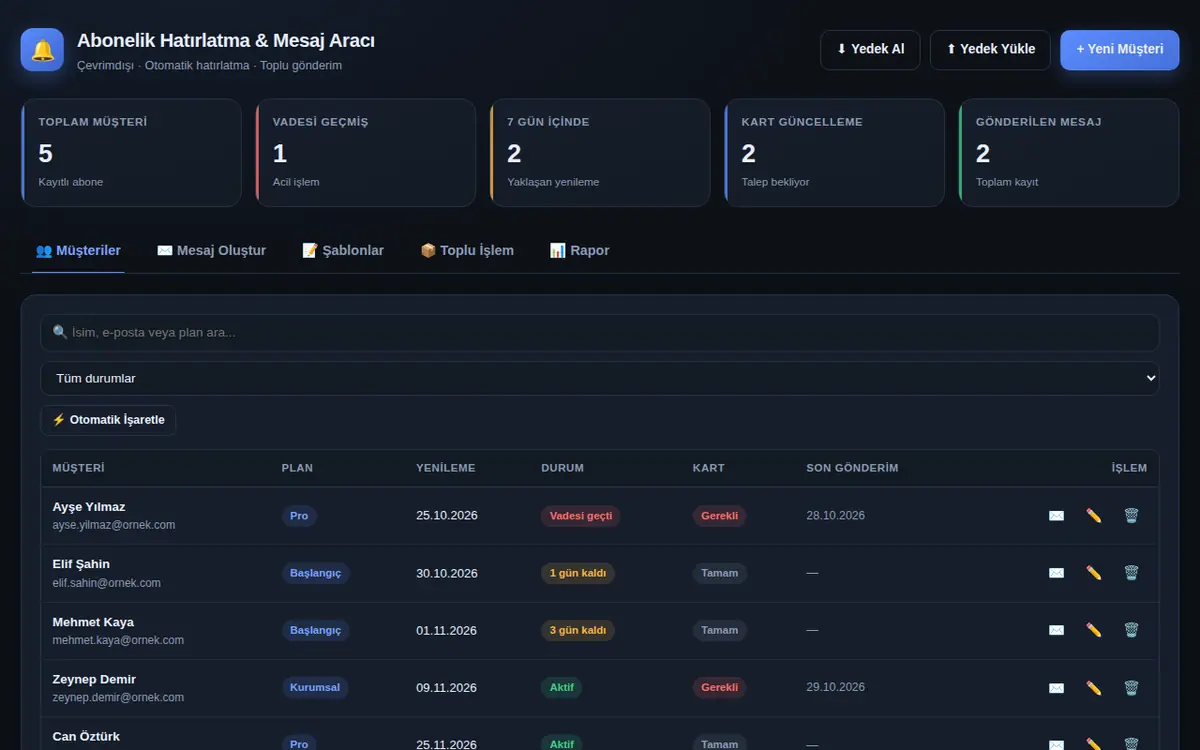1200x750 pixels.
Task: Click the Gönderilen Mesaj stat card
Action: tap(1069, 153)
